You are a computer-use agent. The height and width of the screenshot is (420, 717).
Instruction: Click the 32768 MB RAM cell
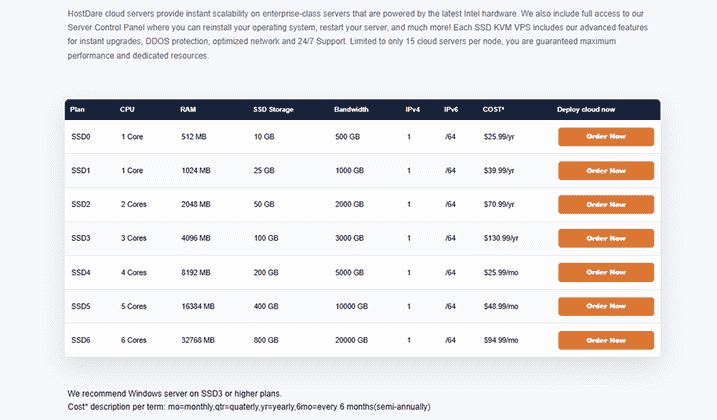coord(198,340)
